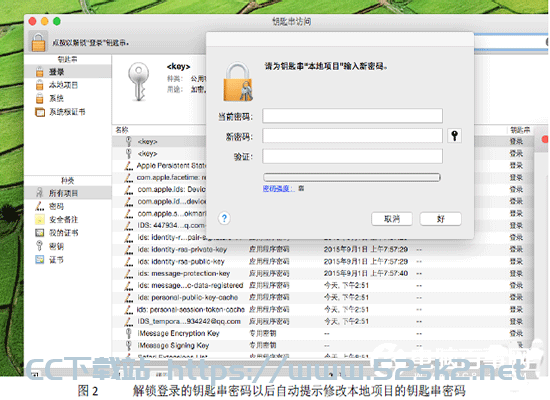This screenshot has height=400, width=550.
Task: Click the window's yellow minimize button
Action: click(x=45, y=21)
